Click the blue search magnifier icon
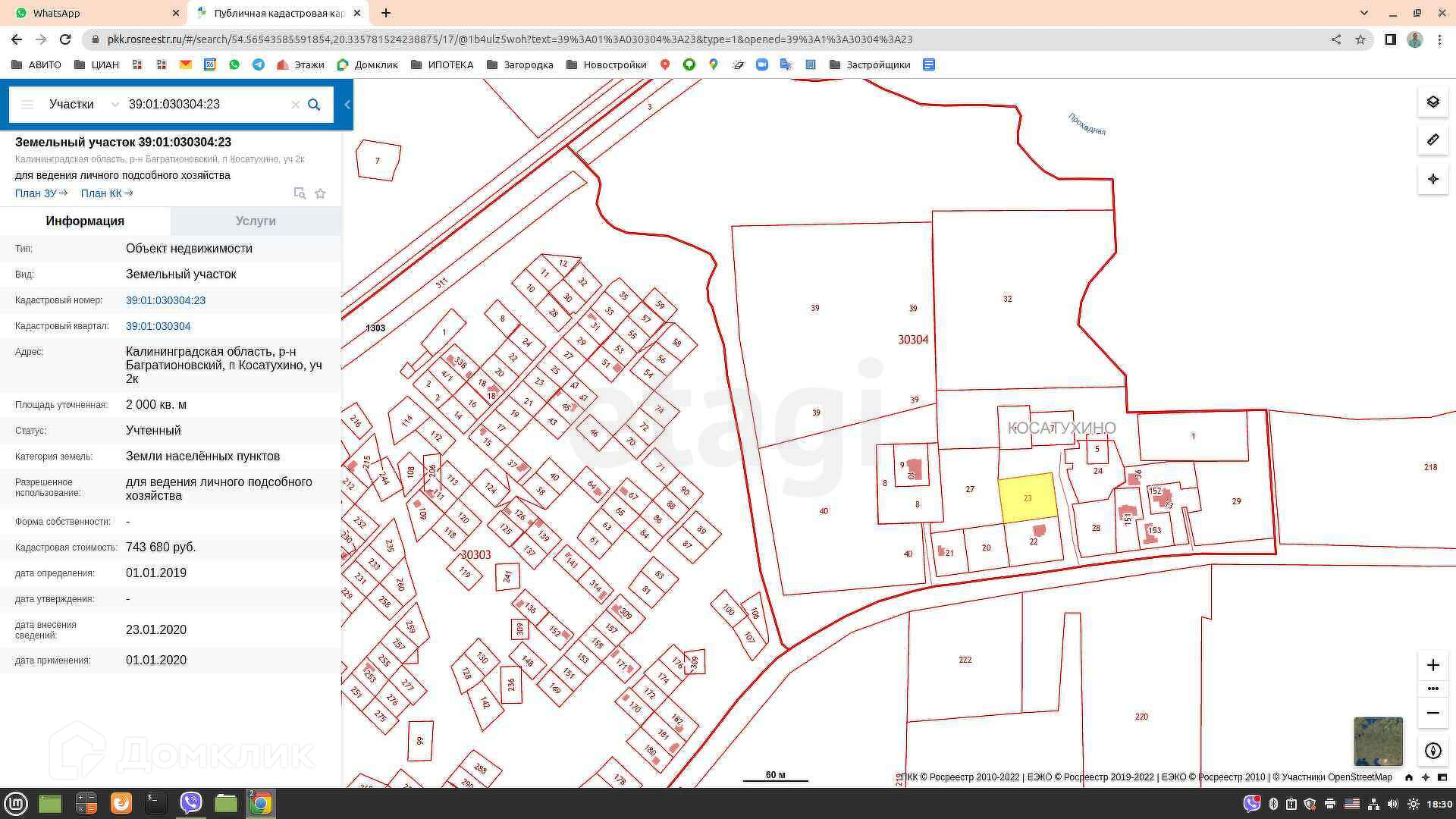1456x819 pixels. point(314,105)
